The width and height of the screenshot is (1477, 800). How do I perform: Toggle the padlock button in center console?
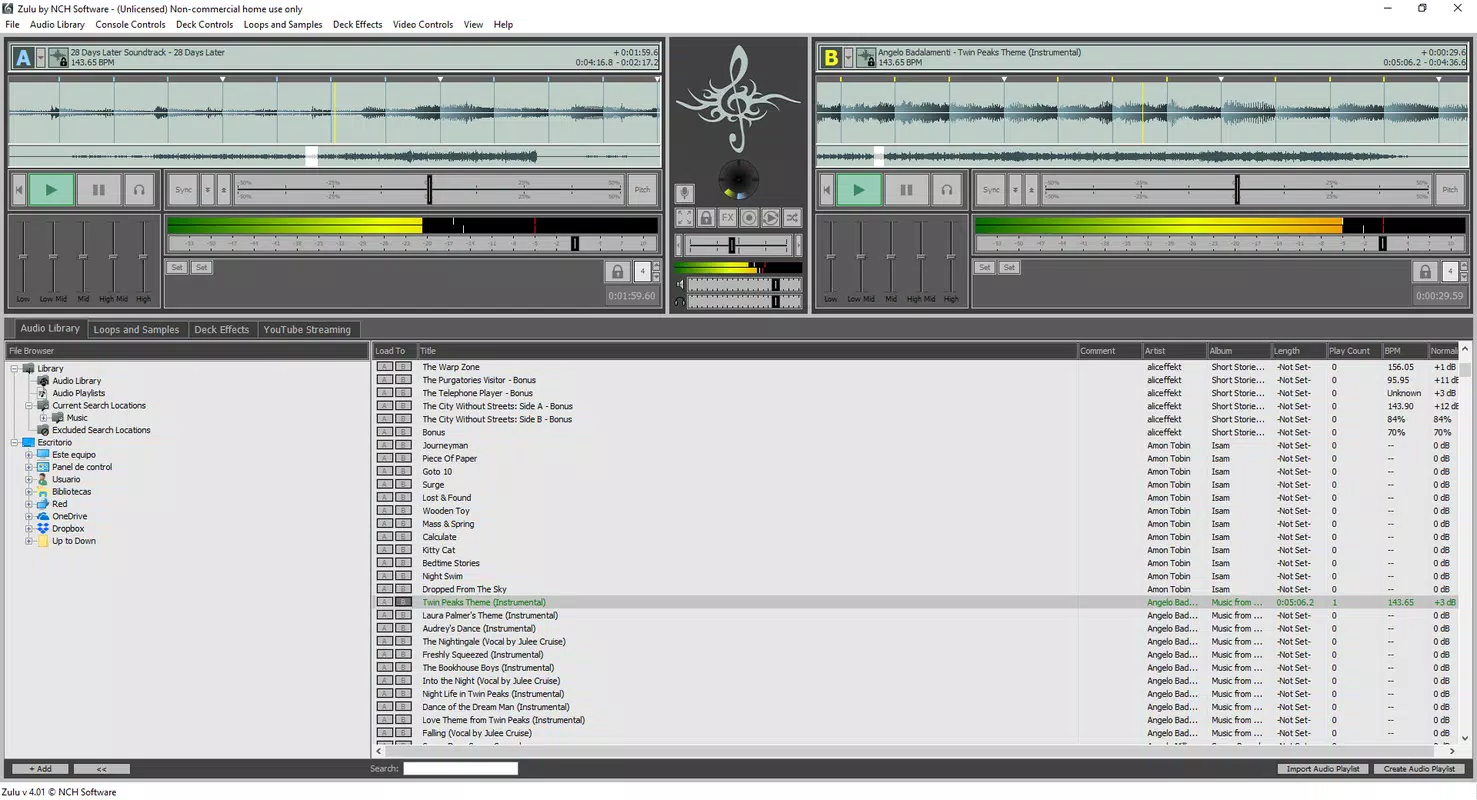point(706,217)
